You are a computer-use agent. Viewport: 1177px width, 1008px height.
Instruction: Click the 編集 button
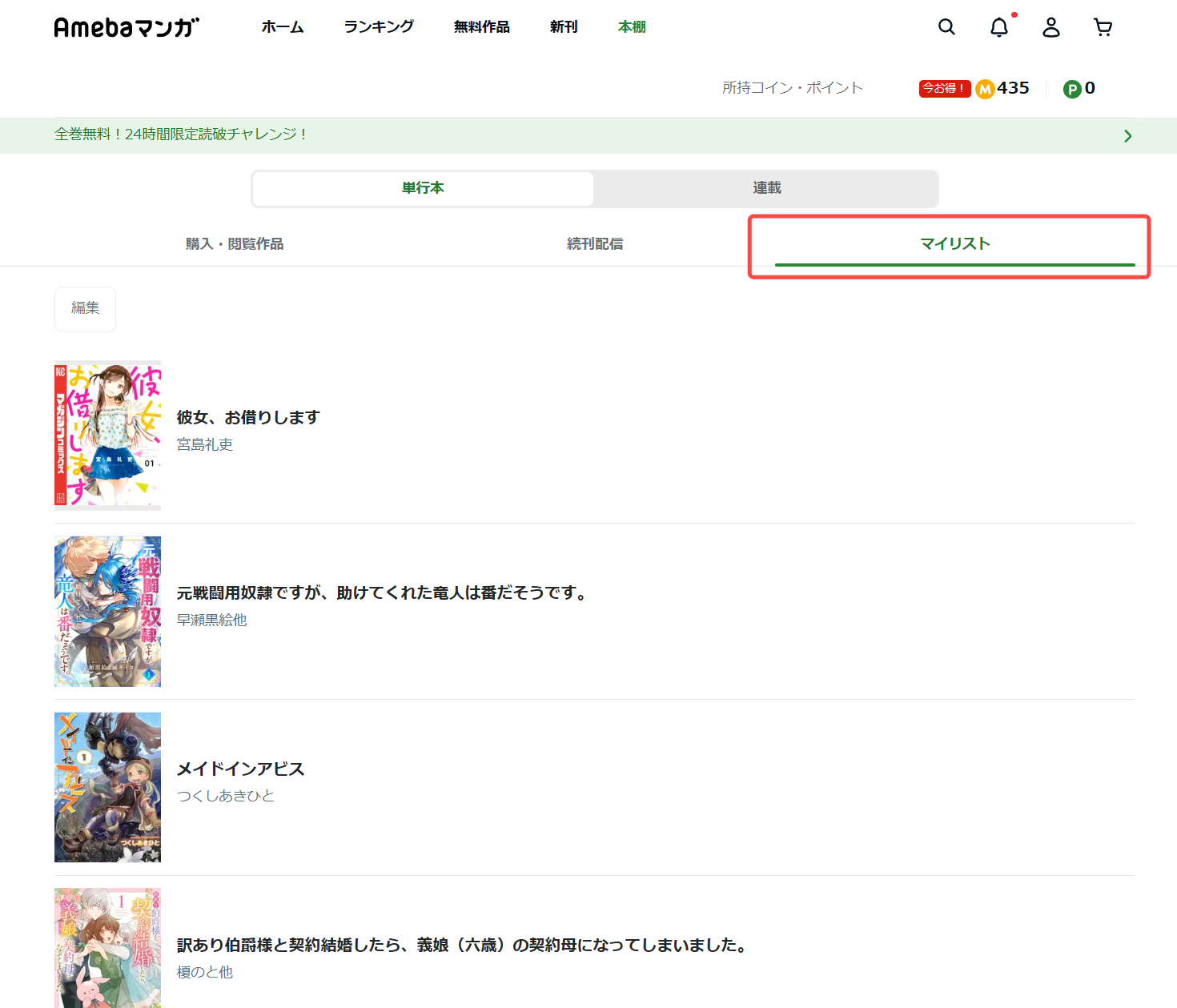click(85, 308)
